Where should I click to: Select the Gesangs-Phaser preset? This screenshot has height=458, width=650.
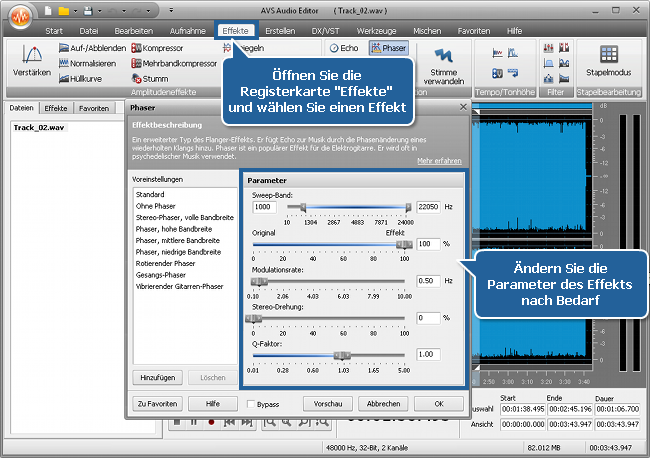[x=162, y=275]
